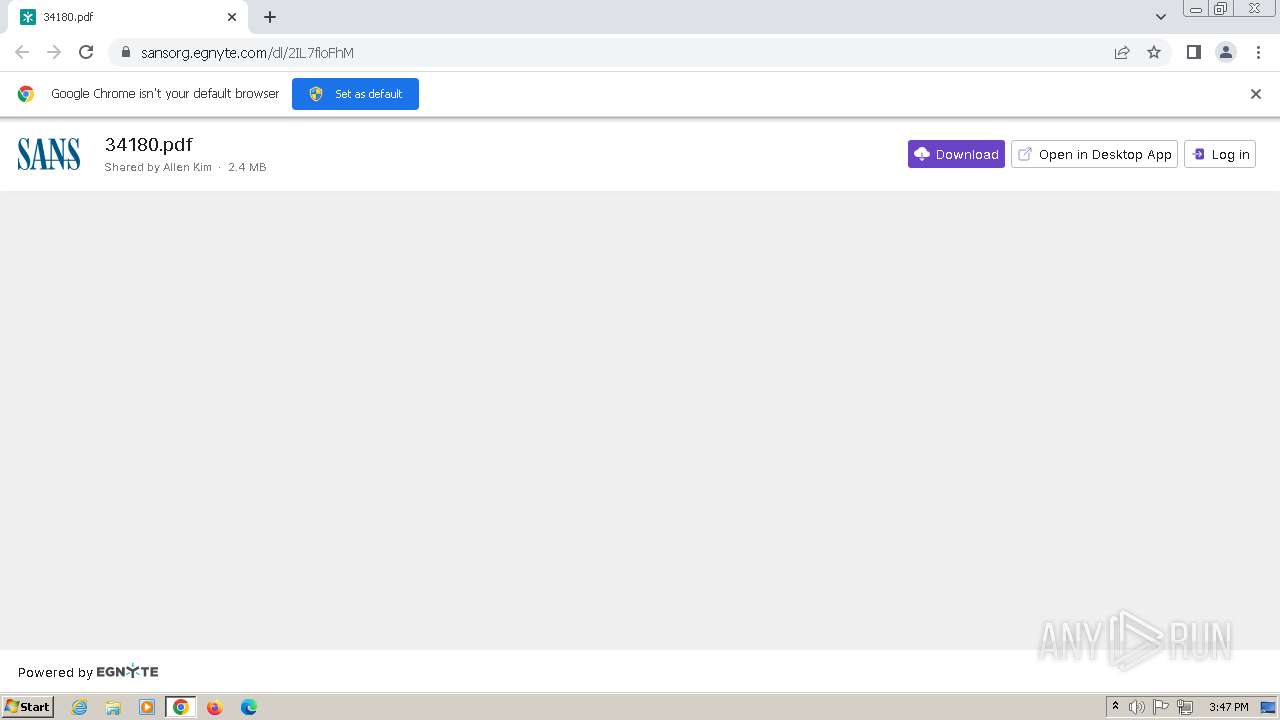The height and width of the screenshot is (720, 1280).
Task: Share this page icon
Action: [x=1122, y=52]
